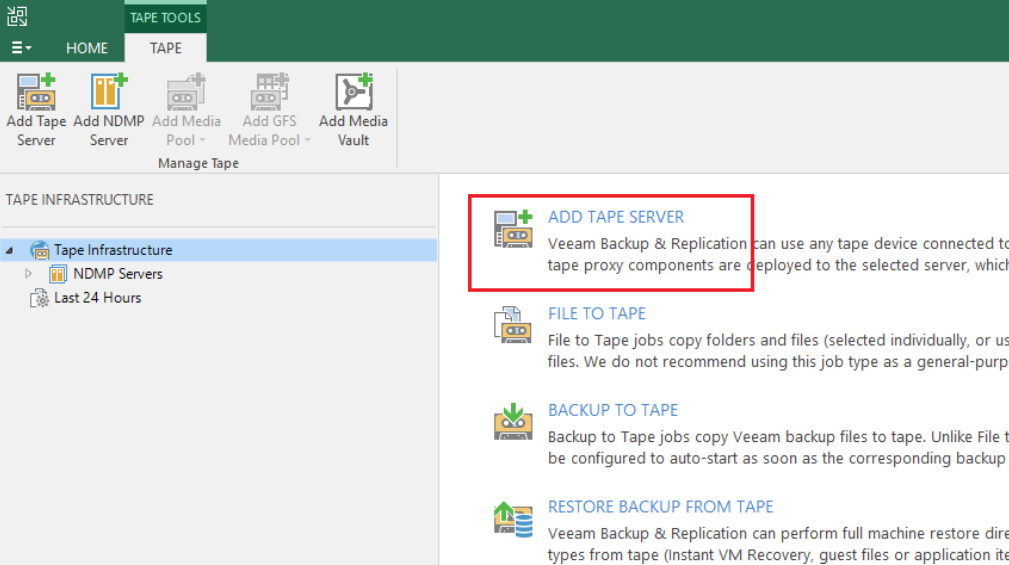This screenshot has height=565, width=1009.
Task: Collapse the Tape Infrastructure tree node
Action: [x=10, y=250]
